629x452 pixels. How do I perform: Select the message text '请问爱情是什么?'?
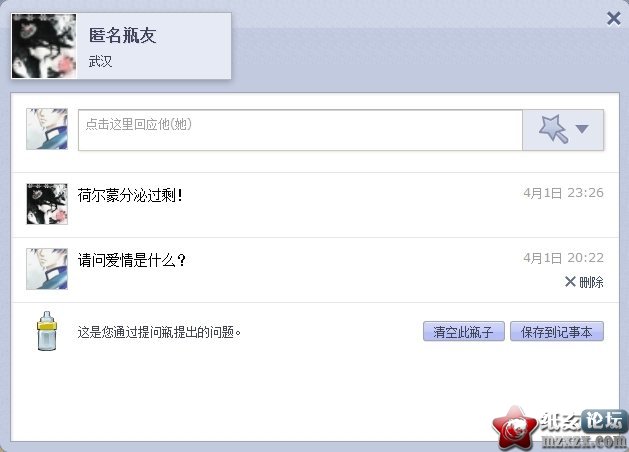132,260
